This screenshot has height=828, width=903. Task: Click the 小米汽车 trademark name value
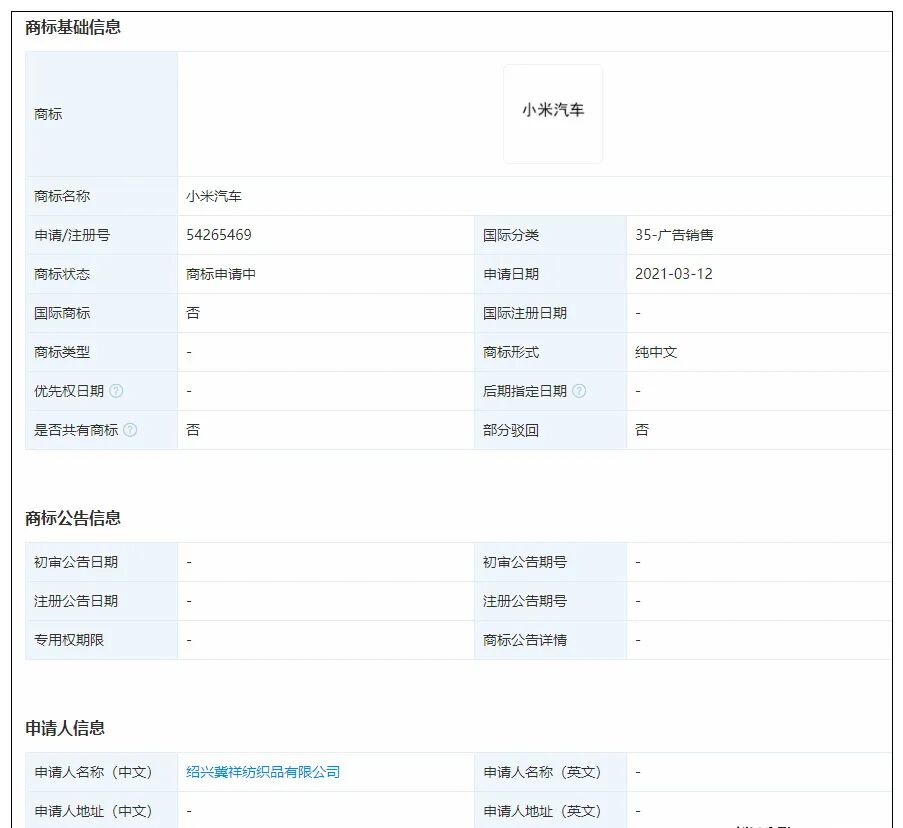click(x=214, y=196)
